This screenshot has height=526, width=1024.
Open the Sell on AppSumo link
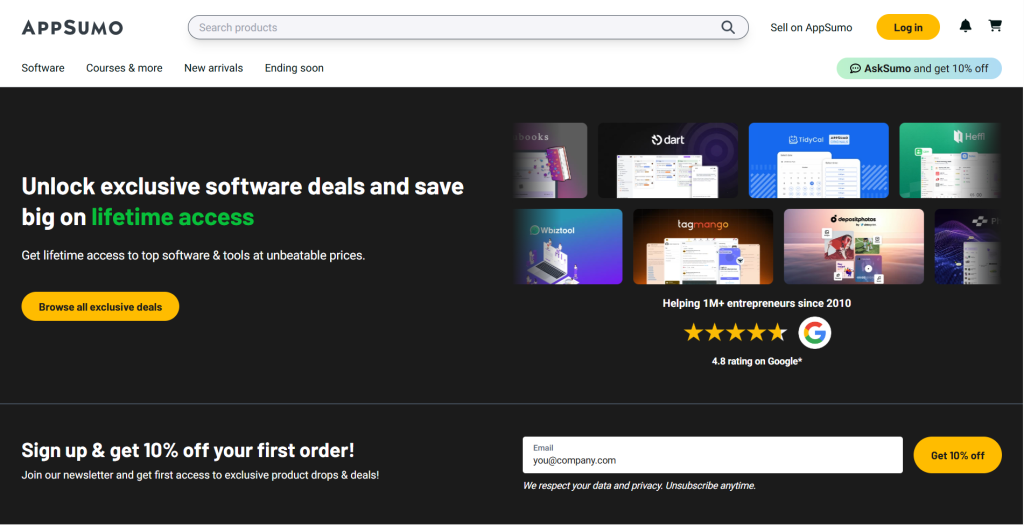(x=811, y=27)
